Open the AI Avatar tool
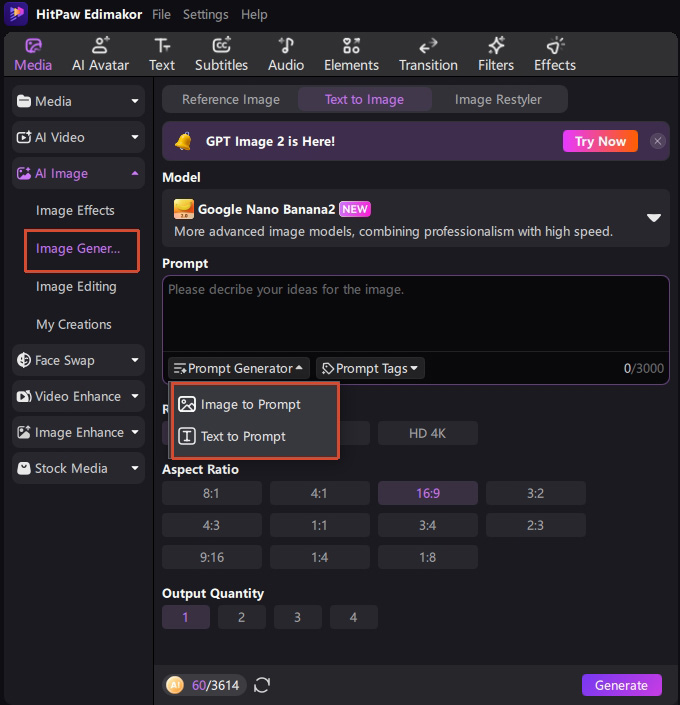This screenshot has height=705, width=680. pos(100,55)
